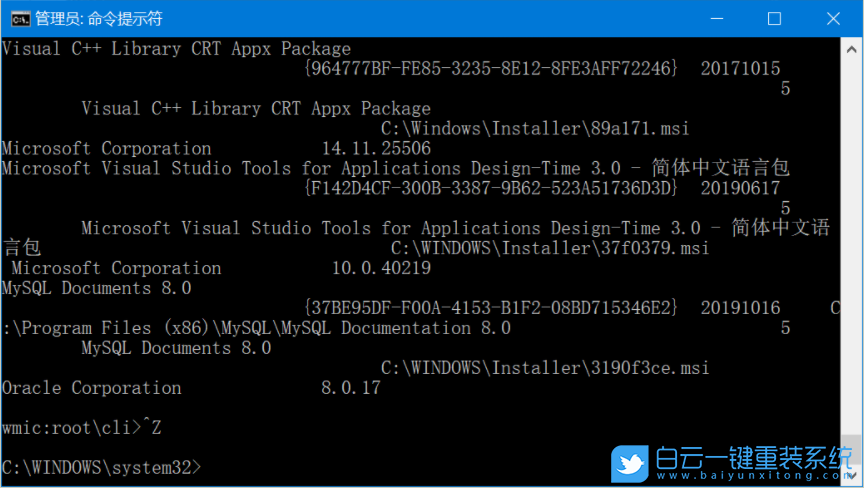Click the install date 20191016
This screenshot has height=488, width=864.
[740, 308]
